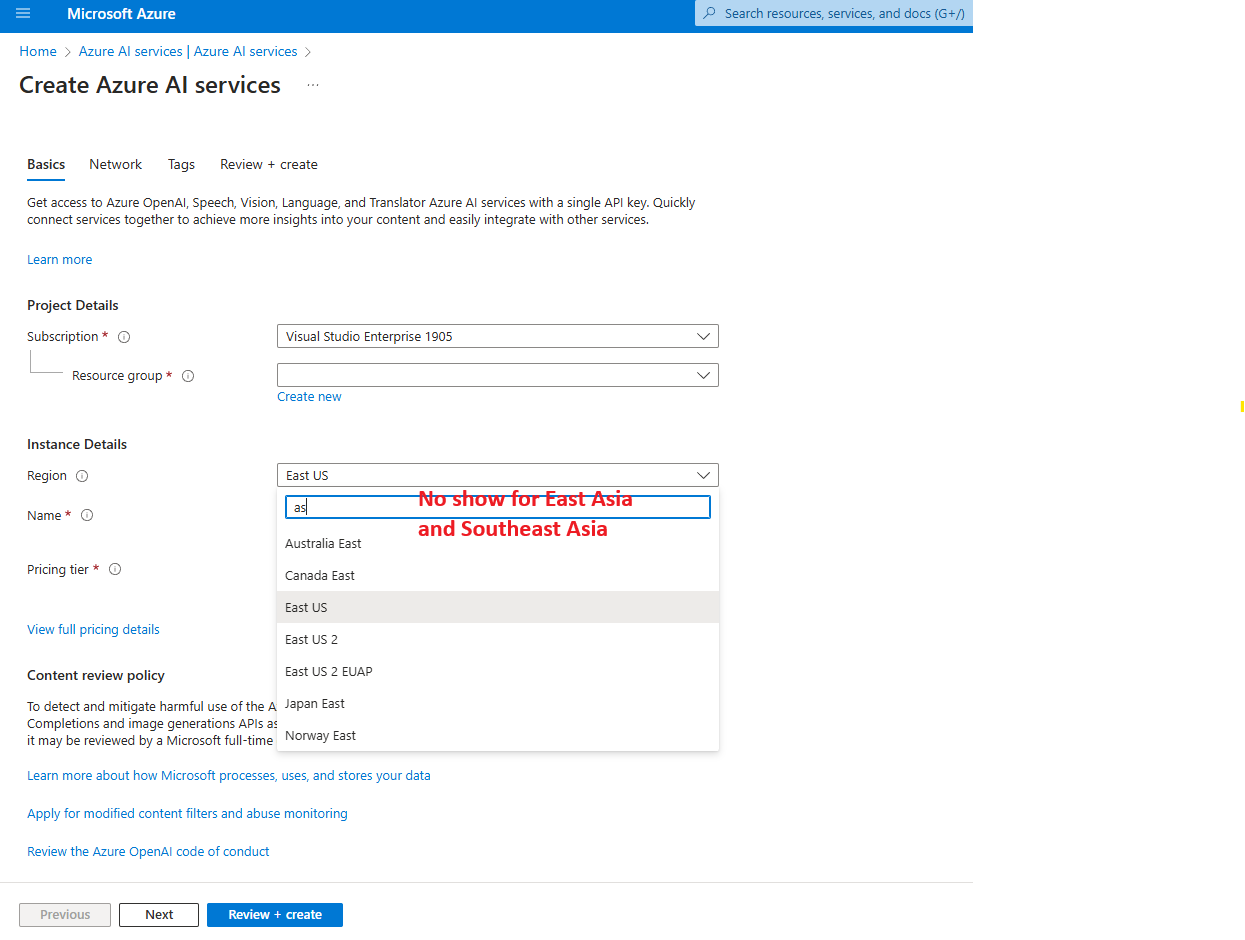Screen dimensions: 1245x940
Task: Click the info icon next to Subscription
Action: pyautogui.click(x=124, y=337)
